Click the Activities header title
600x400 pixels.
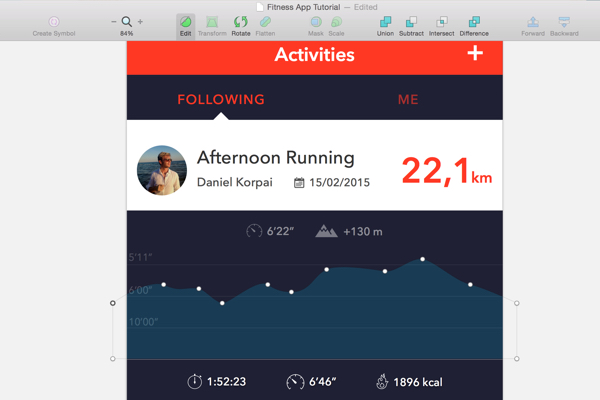coord(315,55)
